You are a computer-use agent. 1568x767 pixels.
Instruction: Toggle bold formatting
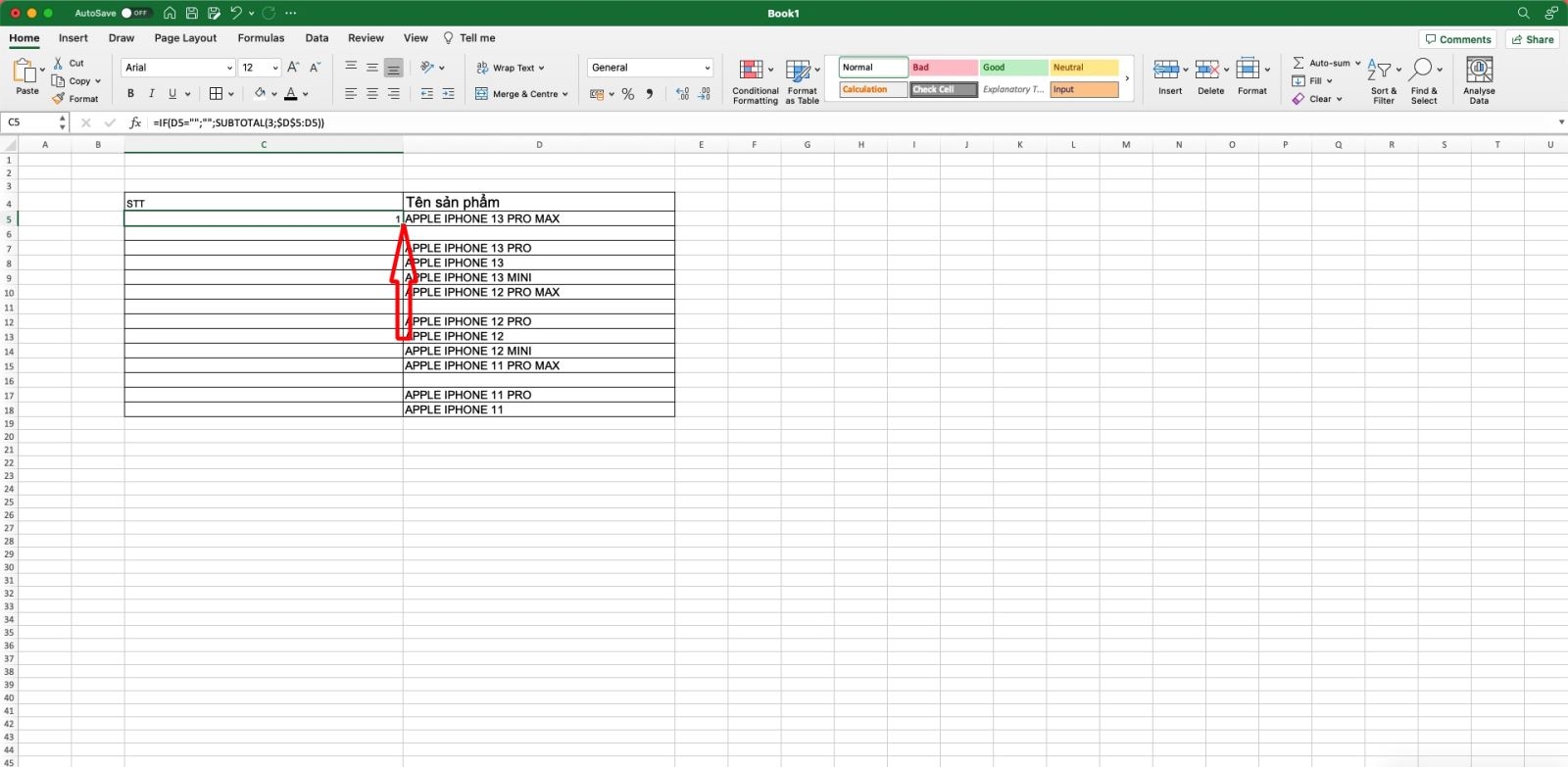pos(130,94)
